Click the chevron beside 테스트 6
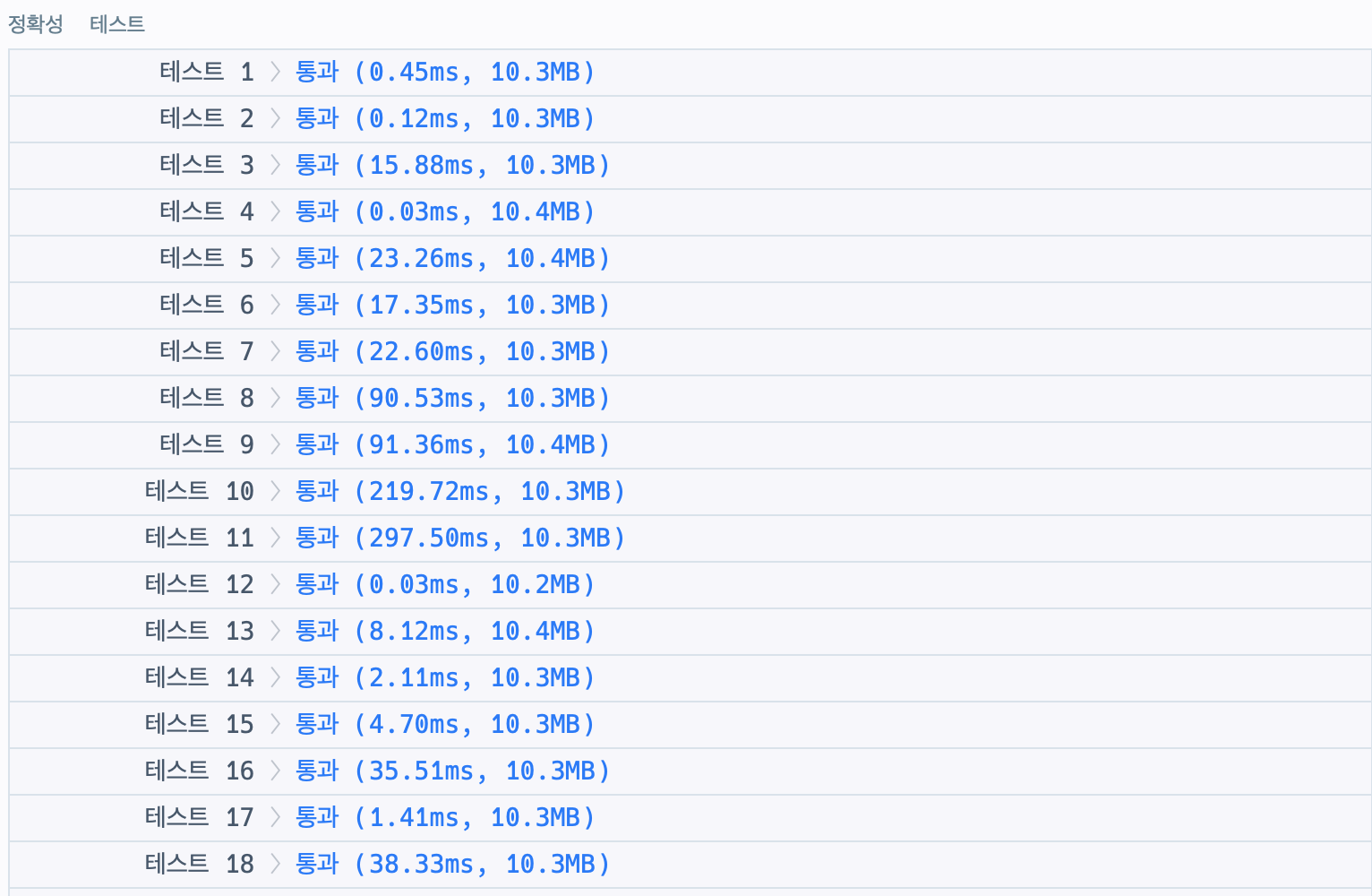 pos(276,305)
